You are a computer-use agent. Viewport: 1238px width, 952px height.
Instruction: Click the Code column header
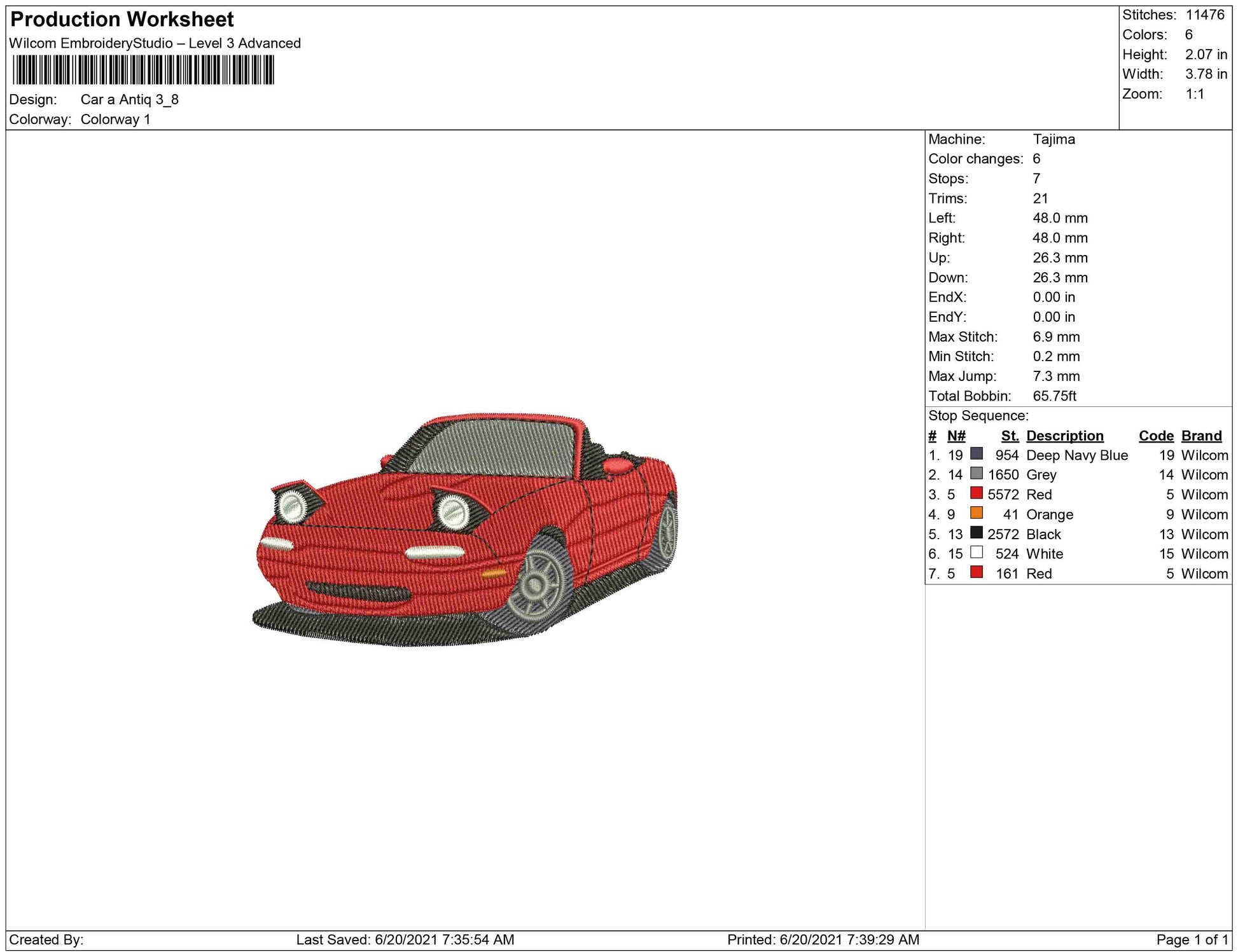[x=1155, y=436]
